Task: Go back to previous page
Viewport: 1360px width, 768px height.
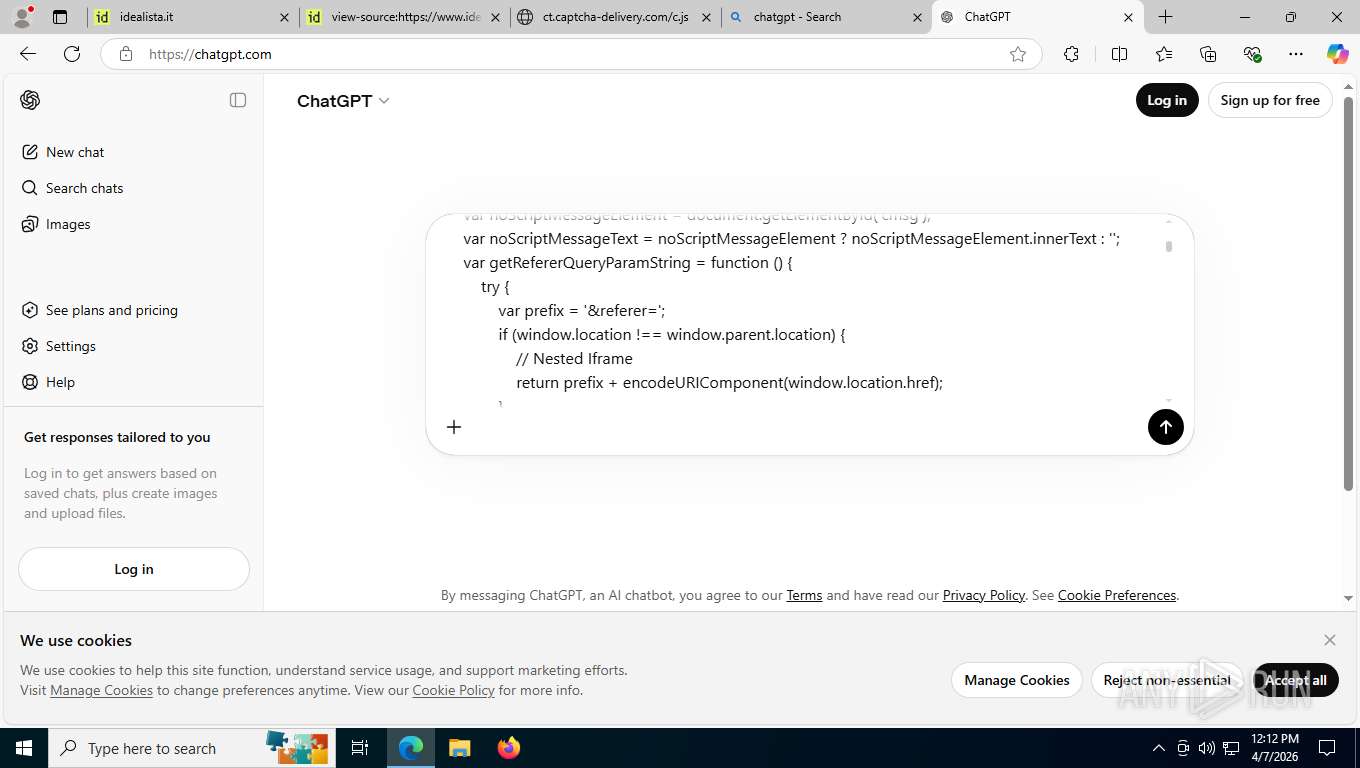Action: tap(28, 54)
